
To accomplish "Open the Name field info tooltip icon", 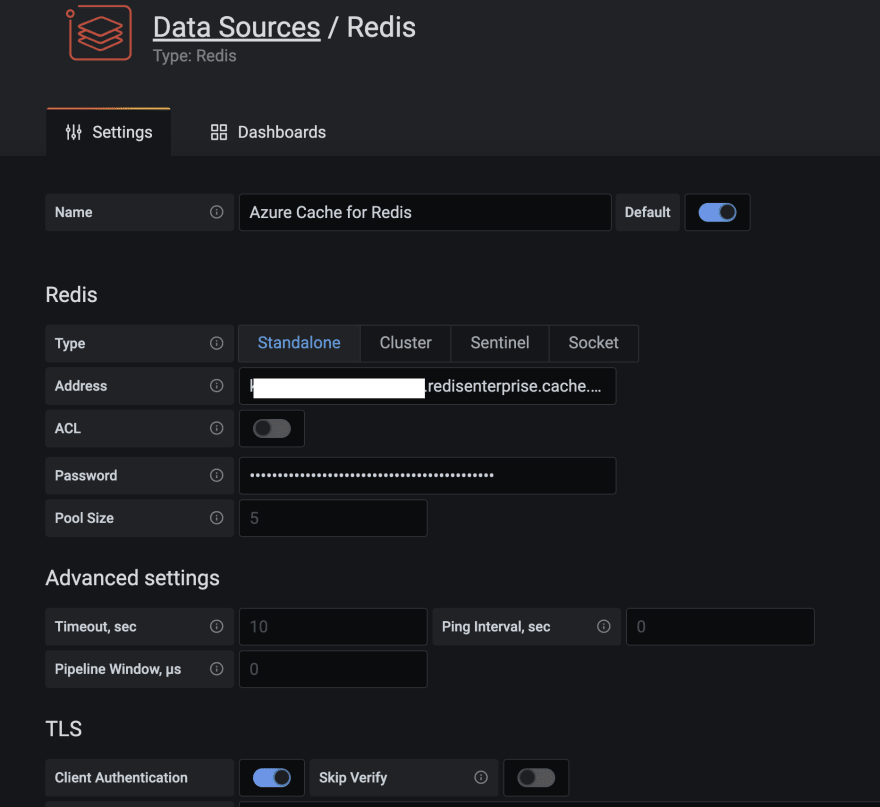I will click(216, 212).
